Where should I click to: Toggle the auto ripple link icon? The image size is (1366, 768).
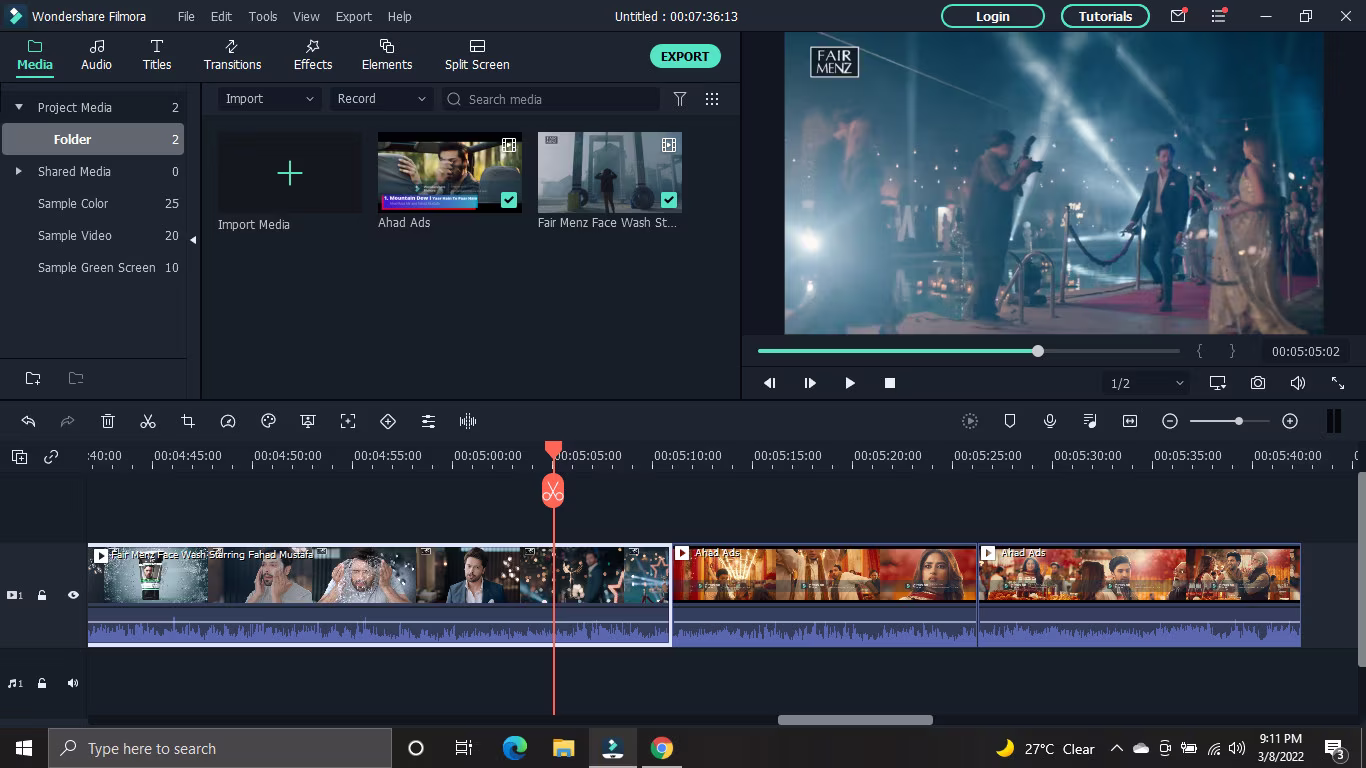[x=51, y=457]
